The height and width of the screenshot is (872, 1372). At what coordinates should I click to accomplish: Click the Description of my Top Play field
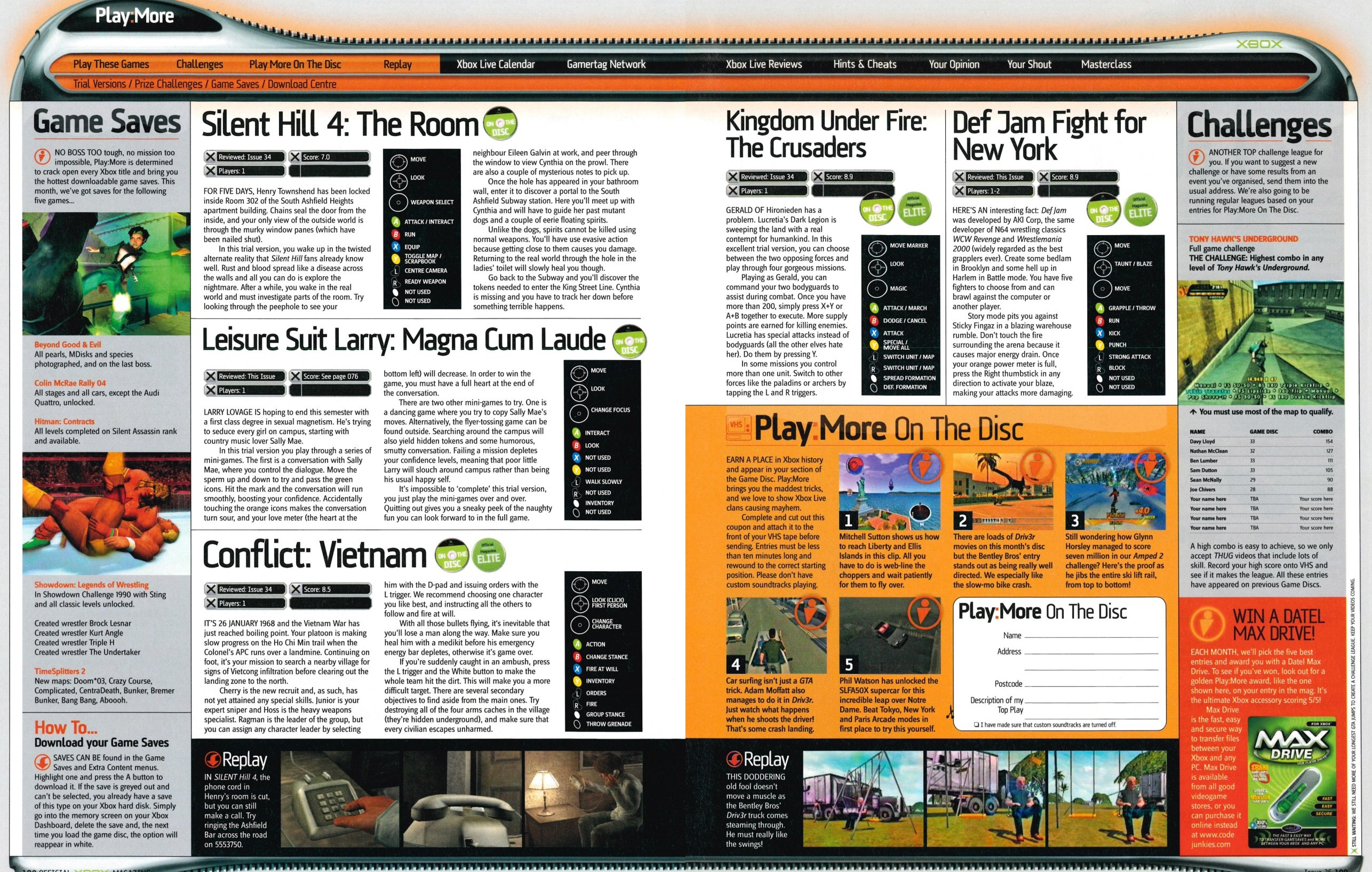tap(1090, 704)
